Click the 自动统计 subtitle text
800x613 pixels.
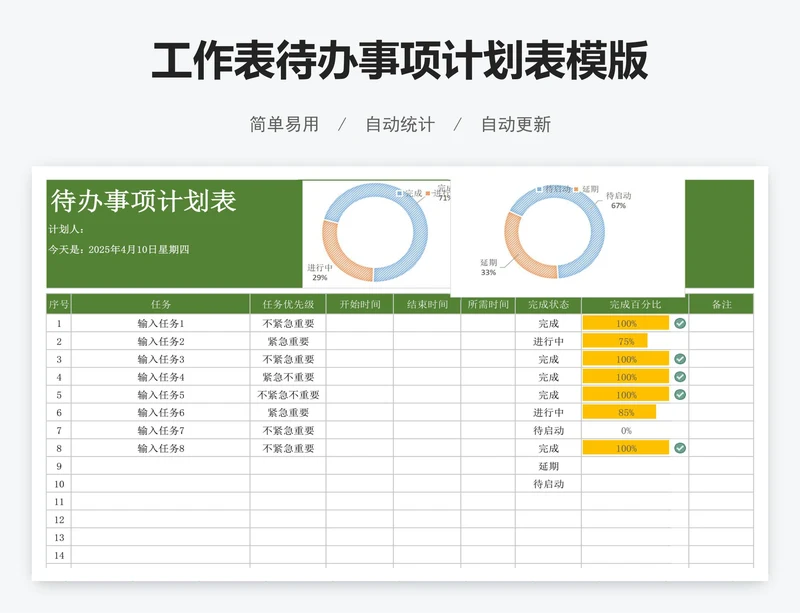click(400, 124)
